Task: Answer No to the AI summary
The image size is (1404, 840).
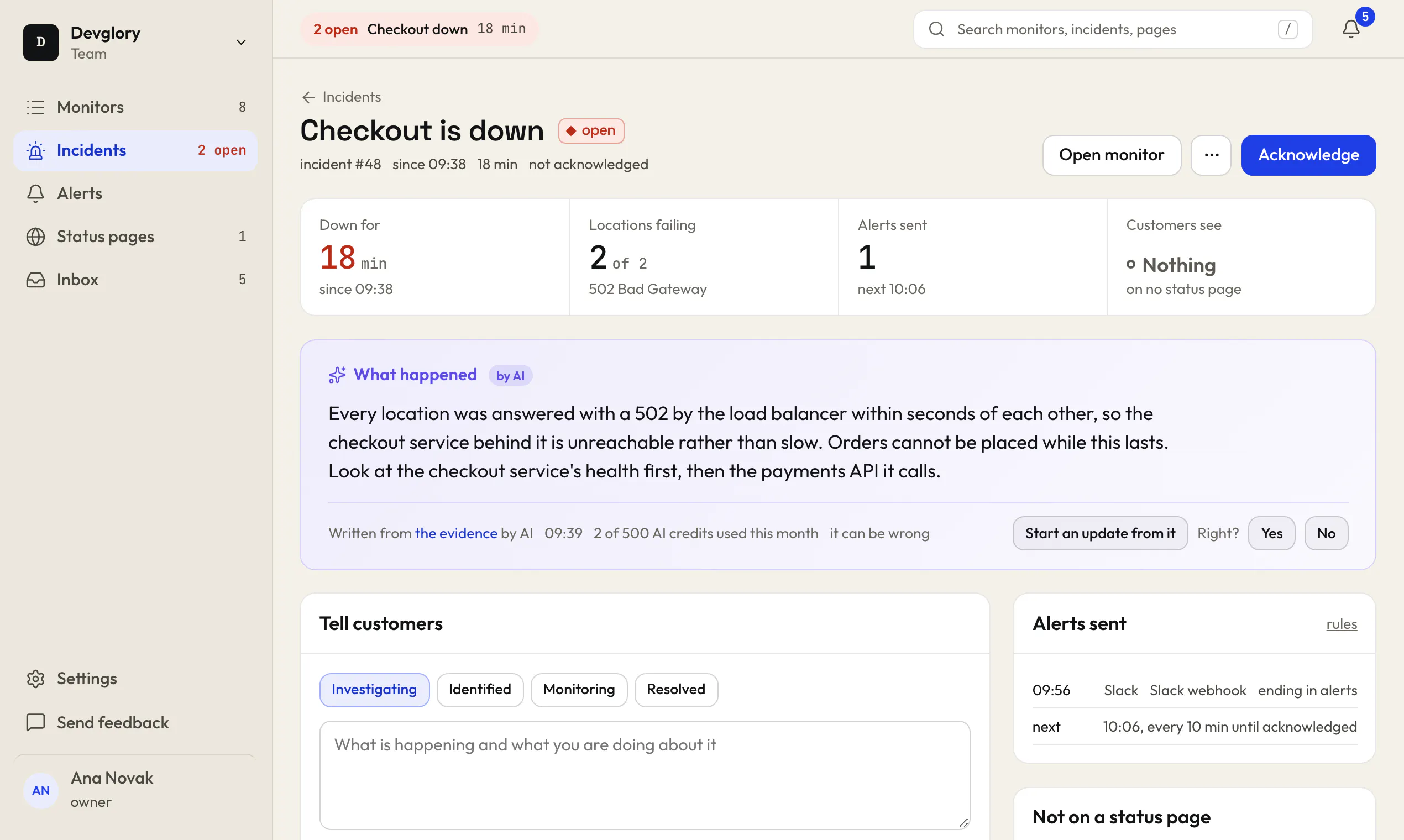Action: point(1326,533)
